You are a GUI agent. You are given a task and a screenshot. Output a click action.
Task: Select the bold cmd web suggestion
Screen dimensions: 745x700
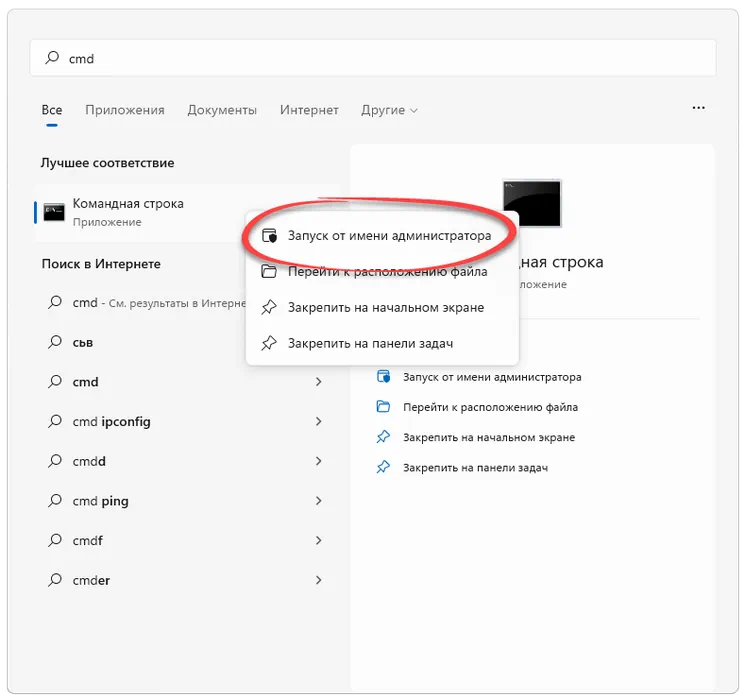188,382
